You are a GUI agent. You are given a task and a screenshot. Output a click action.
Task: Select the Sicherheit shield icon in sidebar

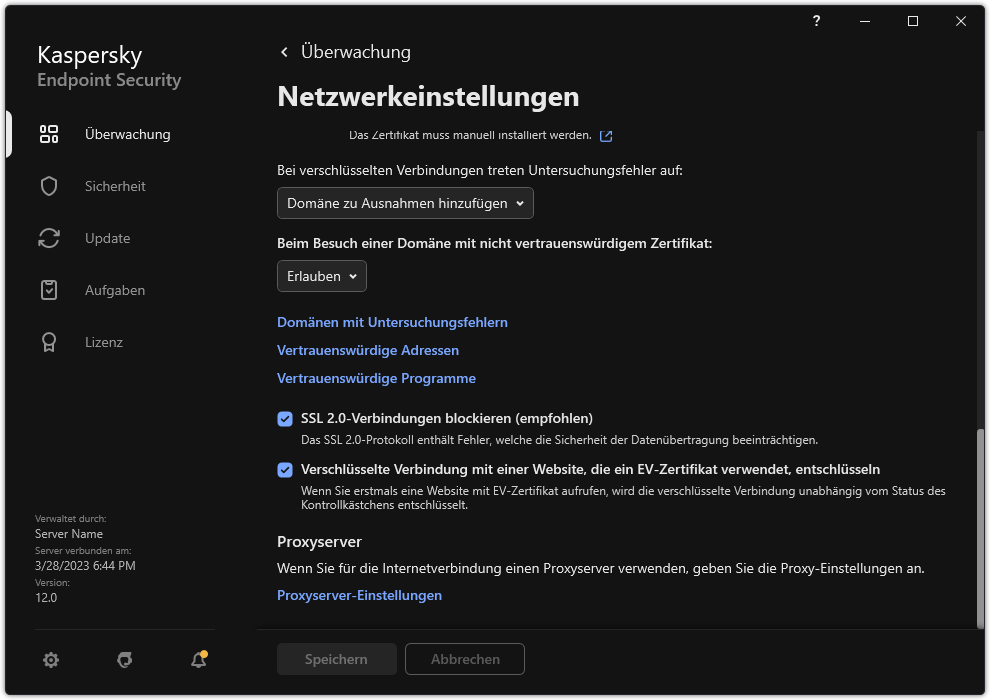(x=49, y=186)
